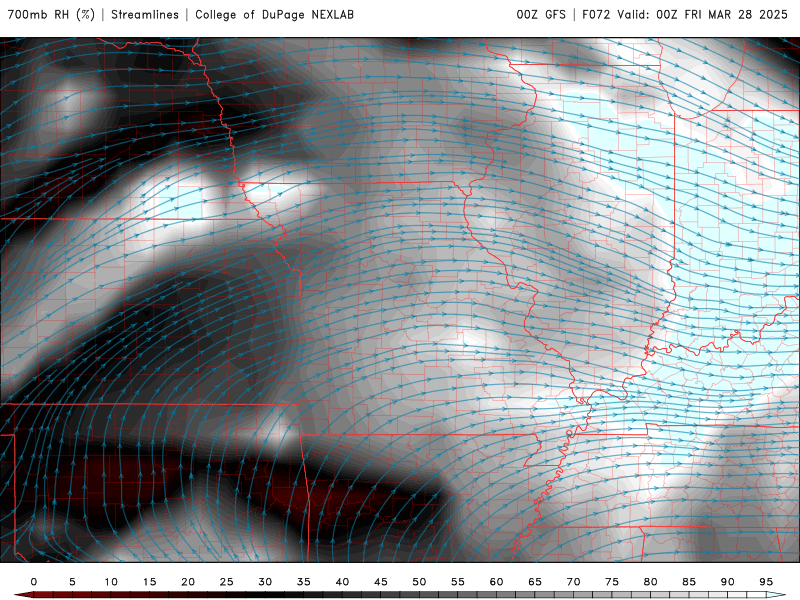
Task: Click the "5" color scale label
Action: (x=72, y=582)
